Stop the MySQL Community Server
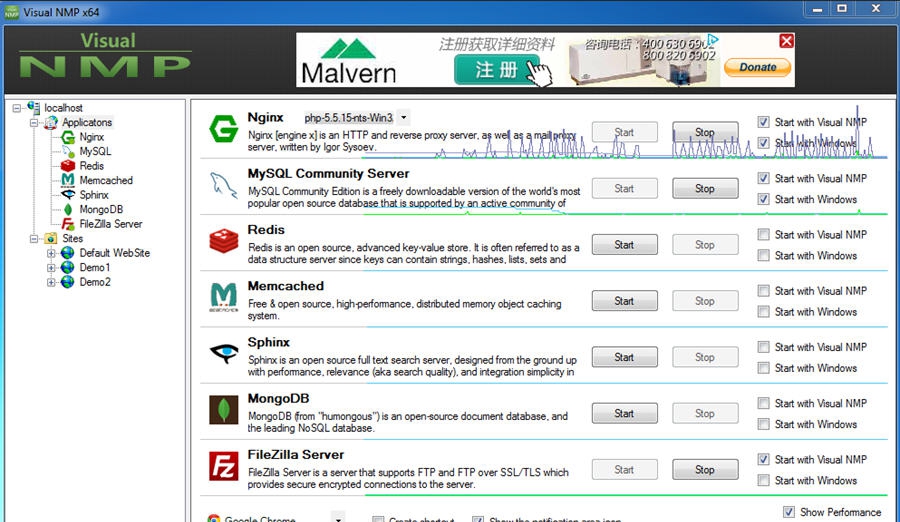 pos(705,188)
